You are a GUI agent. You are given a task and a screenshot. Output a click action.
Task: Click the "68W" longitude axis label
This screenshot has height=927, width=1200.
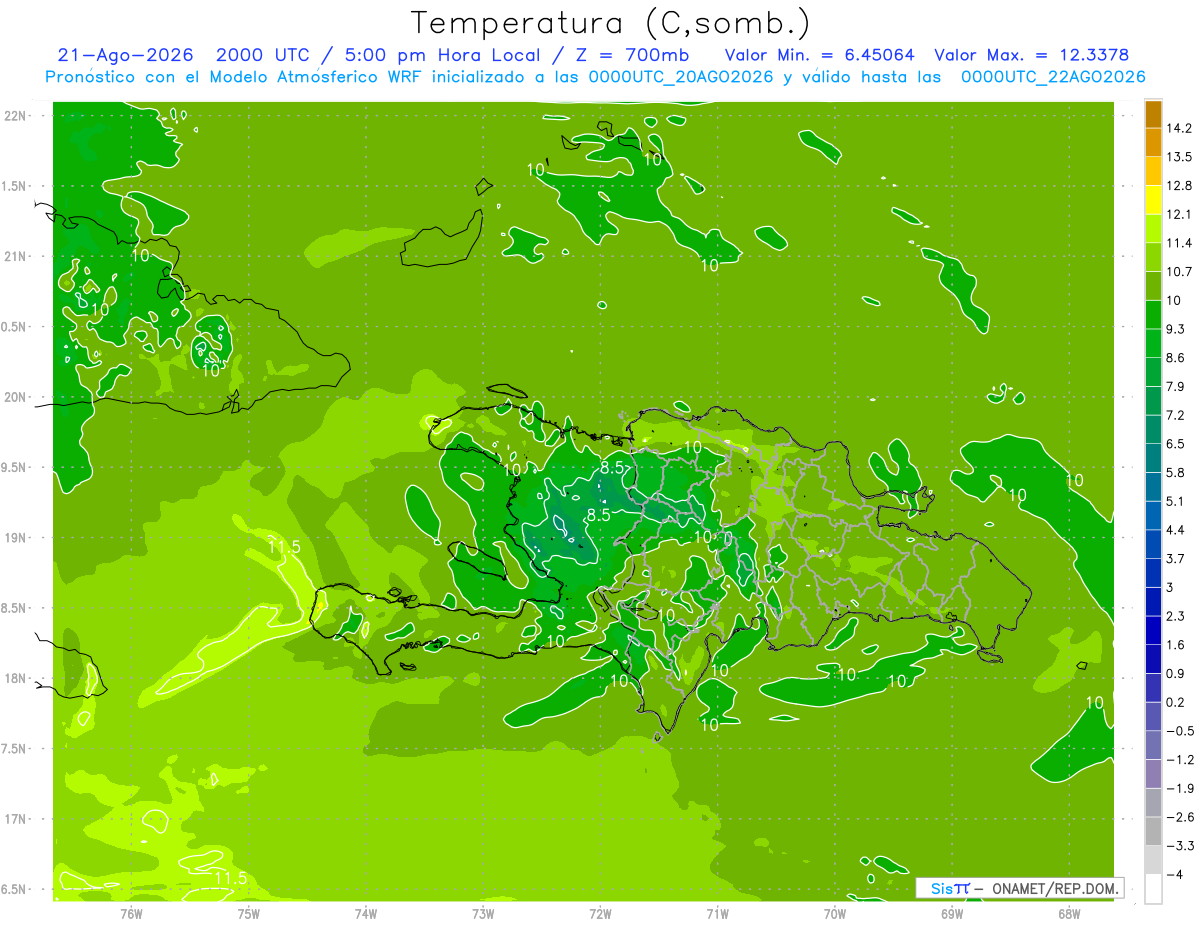coord(1069,913)
